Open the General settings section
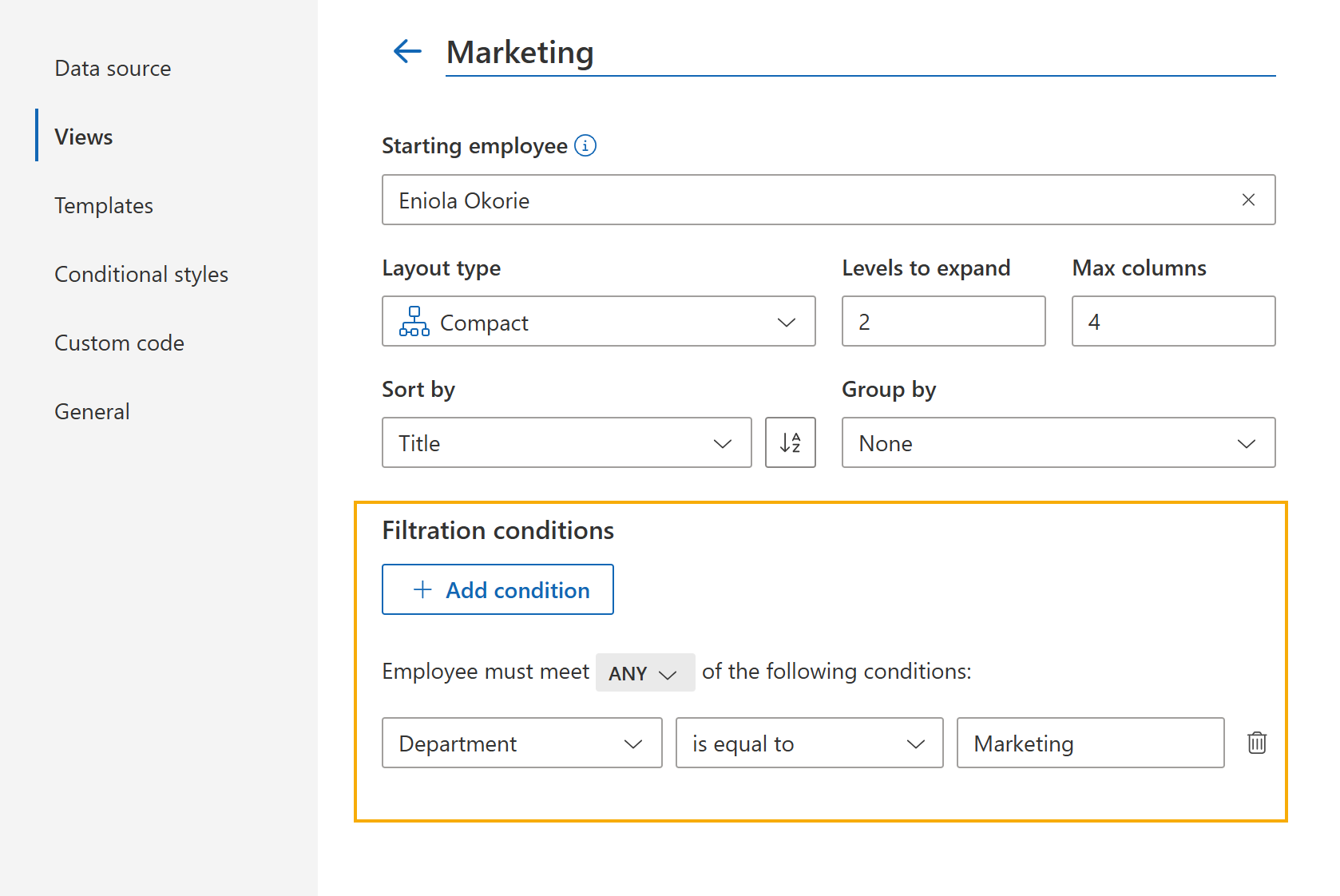The width and height of the screenshot is (1340, 896). [92, 412]
